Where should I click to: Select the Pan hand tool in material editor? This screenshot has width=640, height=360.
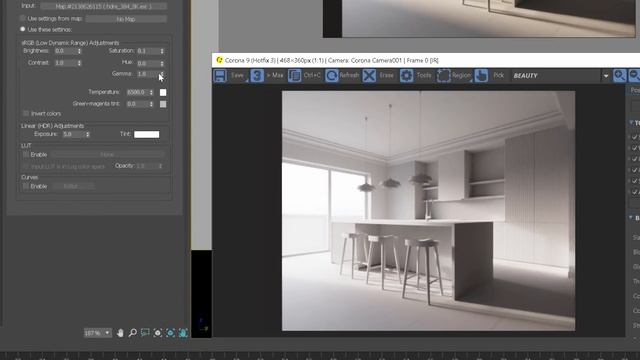tap(120, 333)
